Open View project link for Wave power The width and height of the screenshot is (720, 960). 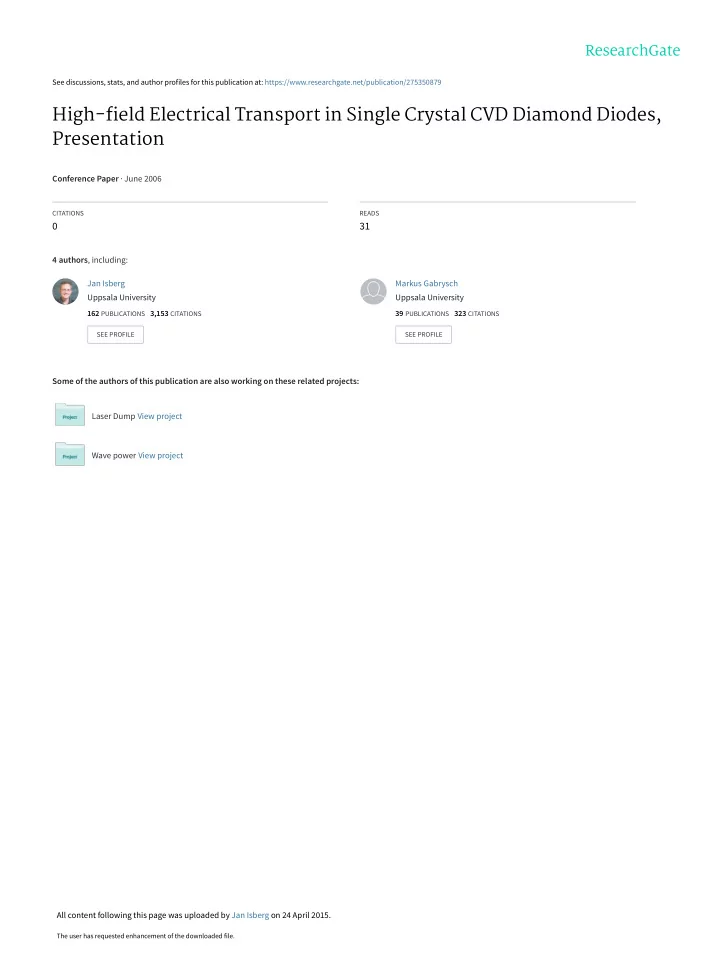pos(160,456)
